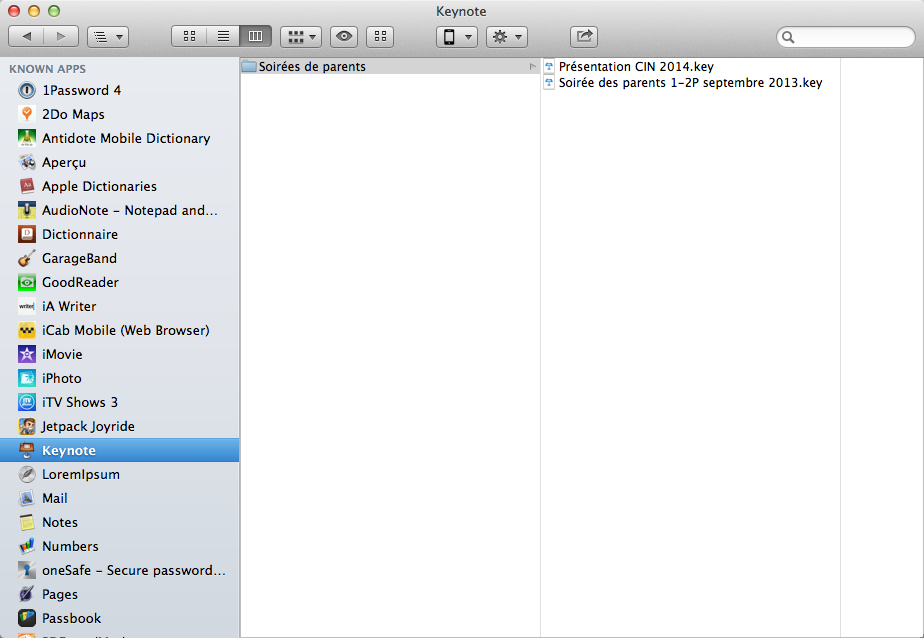Open Jetpack Joyride in the sidebar

(120, 427)
